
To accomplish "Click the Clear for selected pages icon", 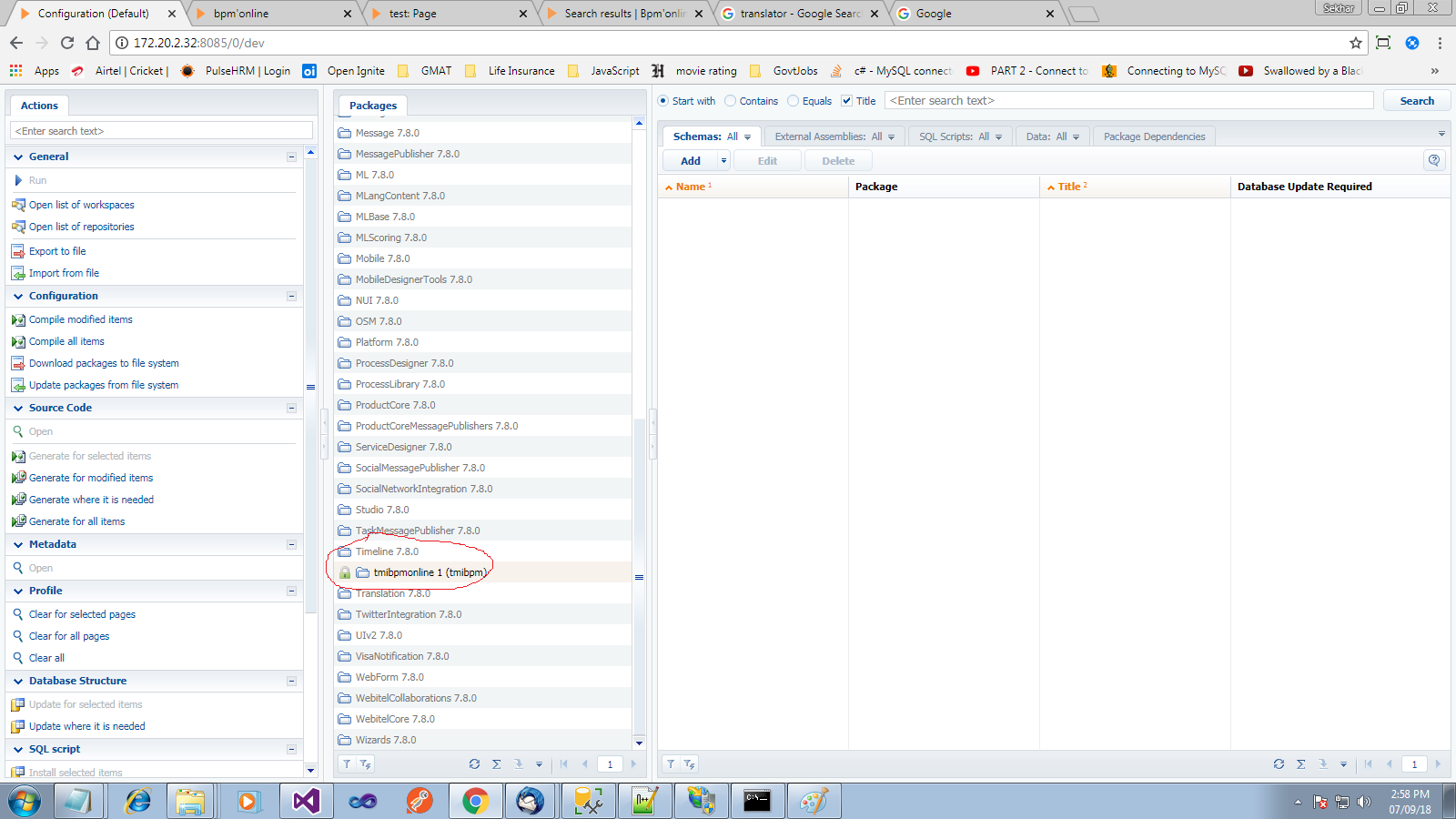I will click(x=18, y=614).
